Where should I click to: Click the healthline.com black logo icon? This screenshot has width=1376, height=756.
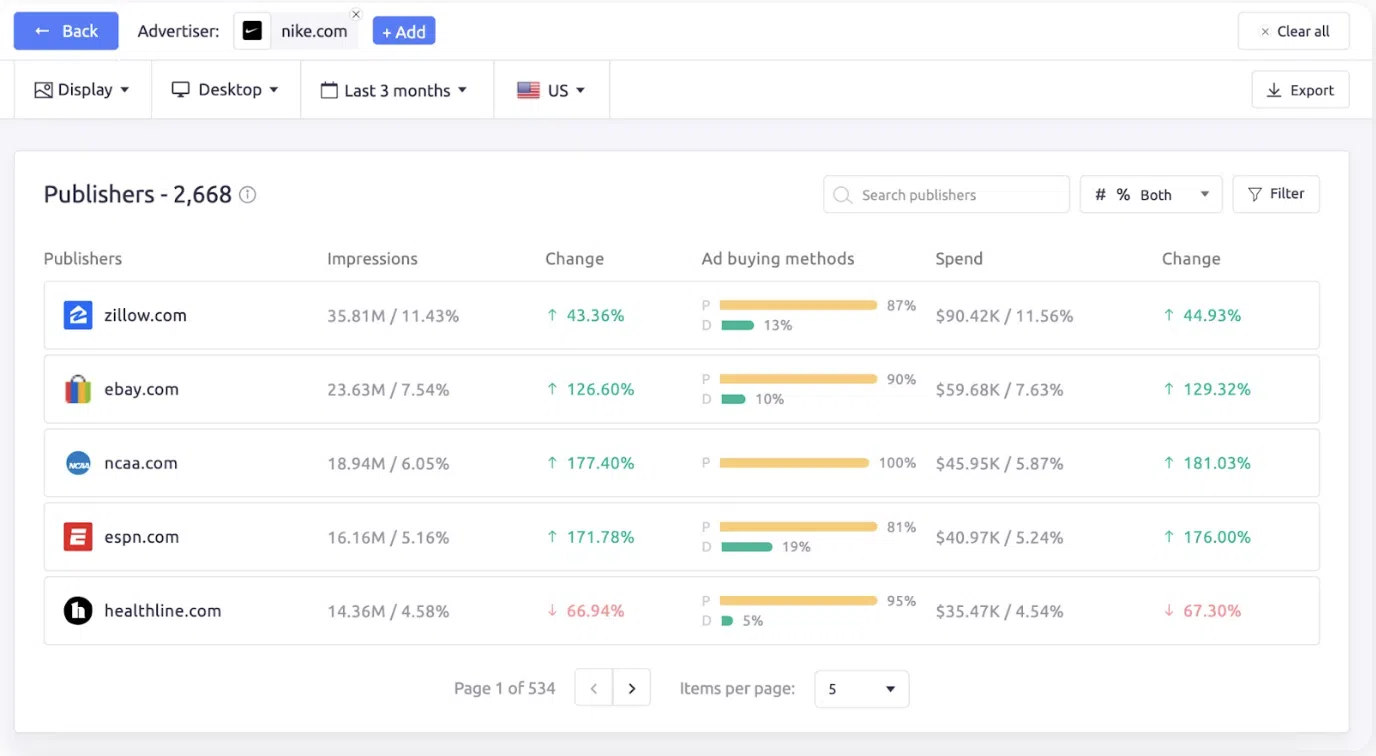click(78, 611)
